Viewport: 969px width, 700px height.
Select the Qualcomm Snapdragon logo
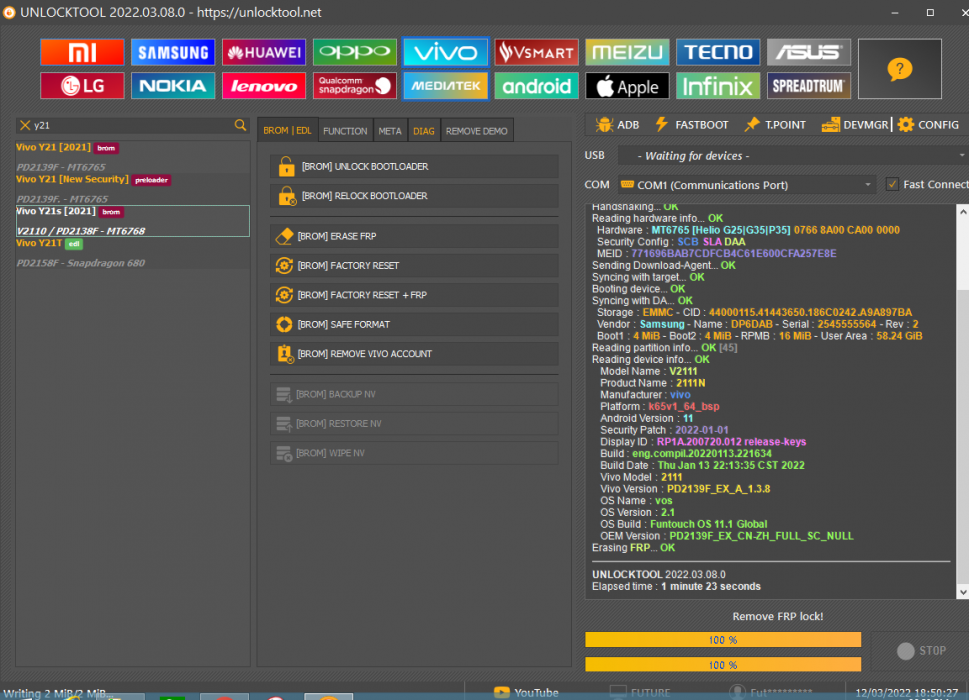(354, 86)
